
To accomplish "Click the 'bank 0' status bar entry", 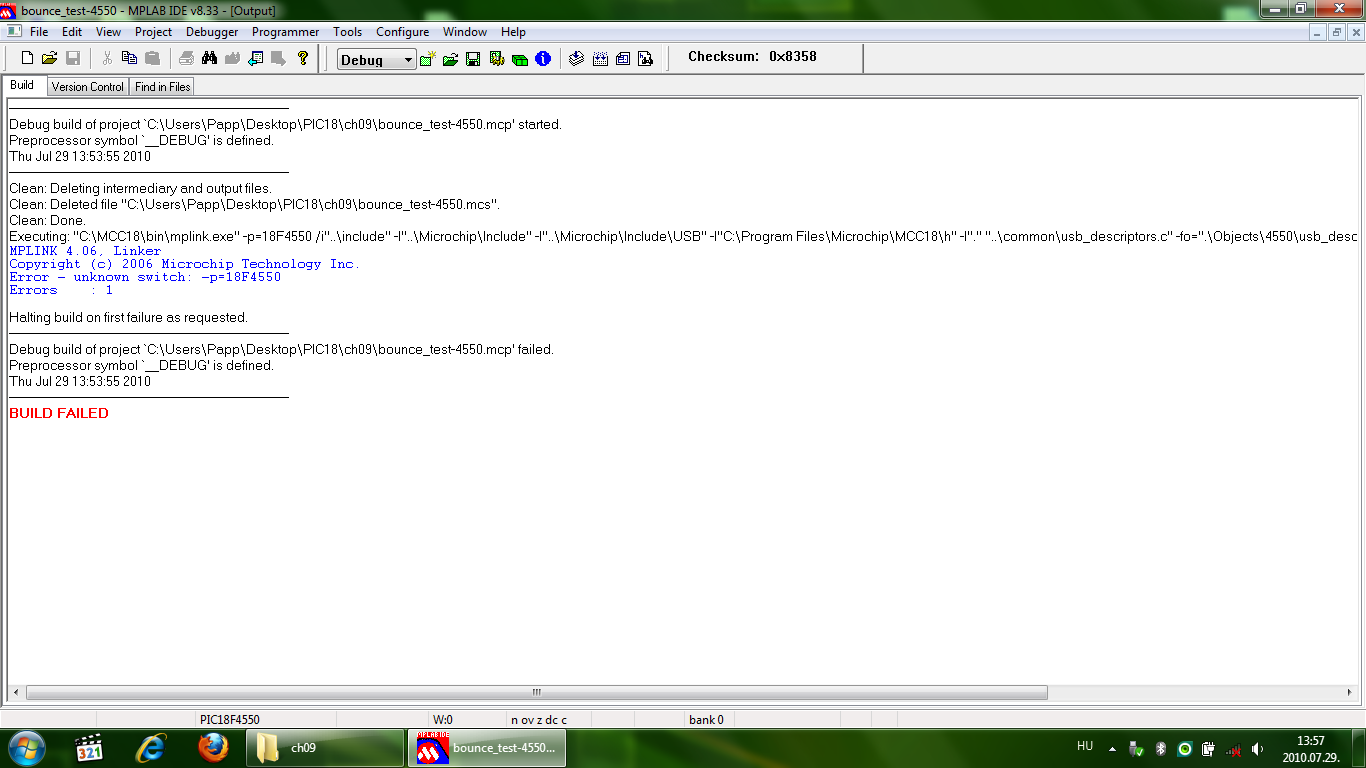I will (706, 719).
